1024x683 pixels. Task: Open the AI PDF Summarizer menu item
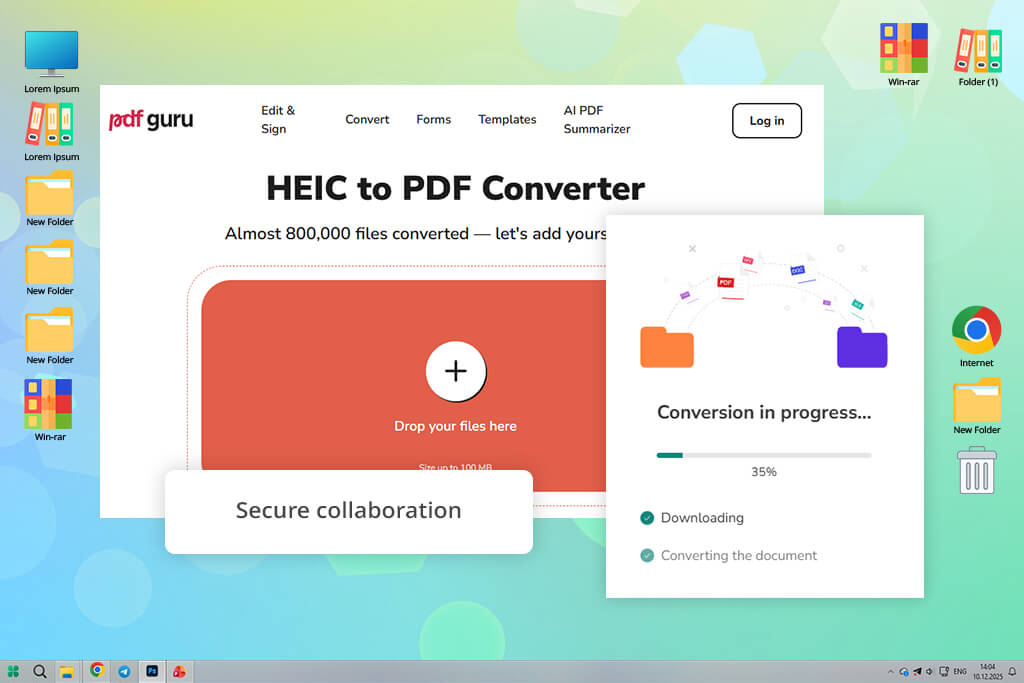click(597, 119)
